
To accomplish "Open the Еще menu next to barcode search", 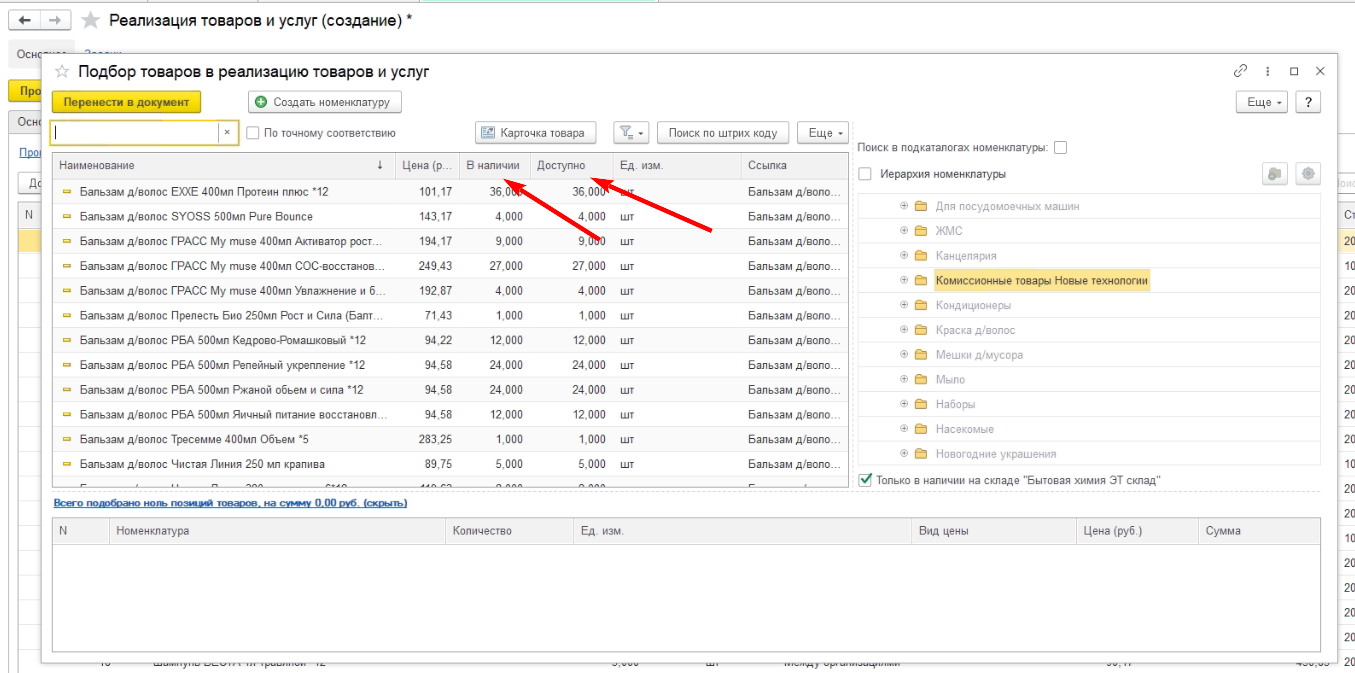I will tap(822, 132).
